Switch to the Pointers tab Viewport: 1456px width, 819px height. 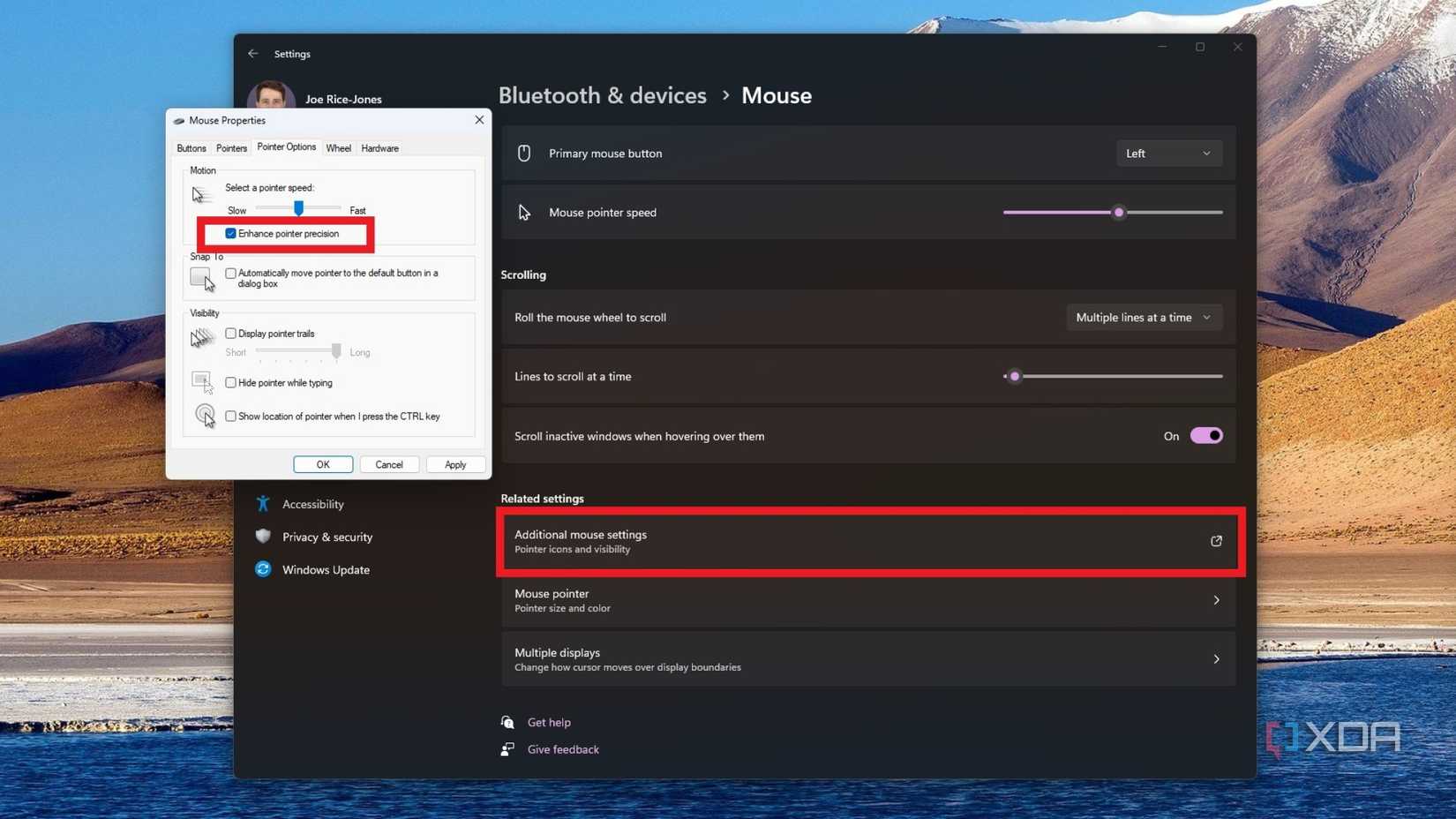pos(231,148)
